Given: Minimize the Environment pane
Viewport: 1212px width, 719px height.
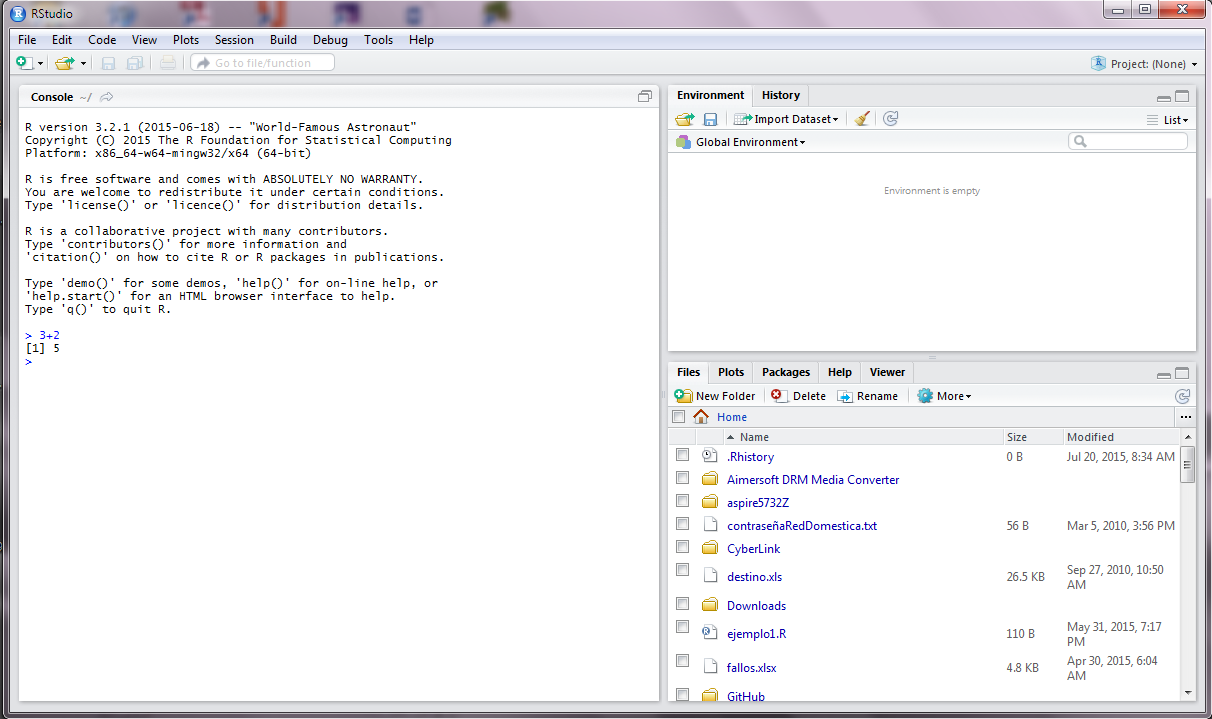Looking at the screenshot, I should click(x=1164, y=97).
